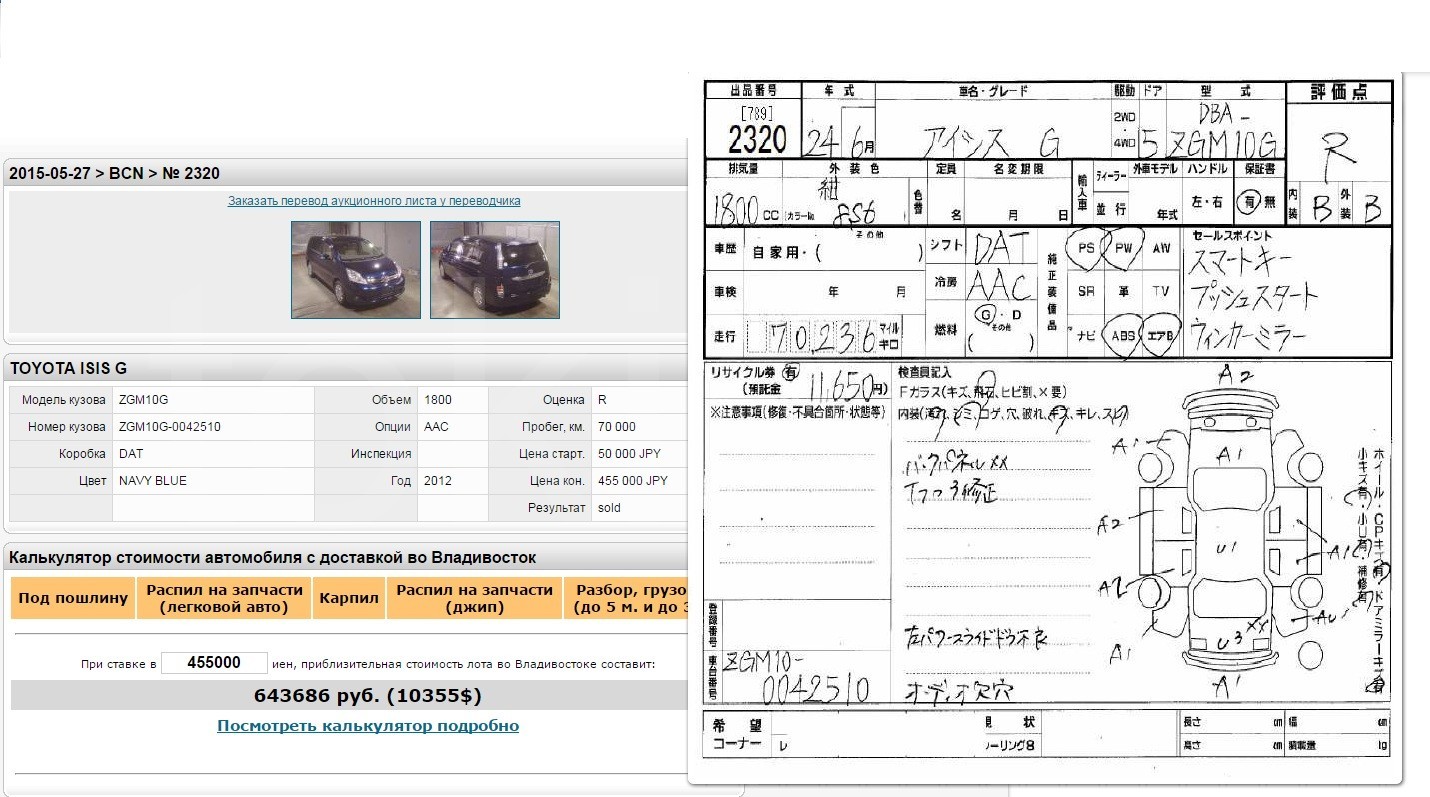Click the 'Цена кон.' label
This screenshot has height=797, width=1430.
(557, 481)
